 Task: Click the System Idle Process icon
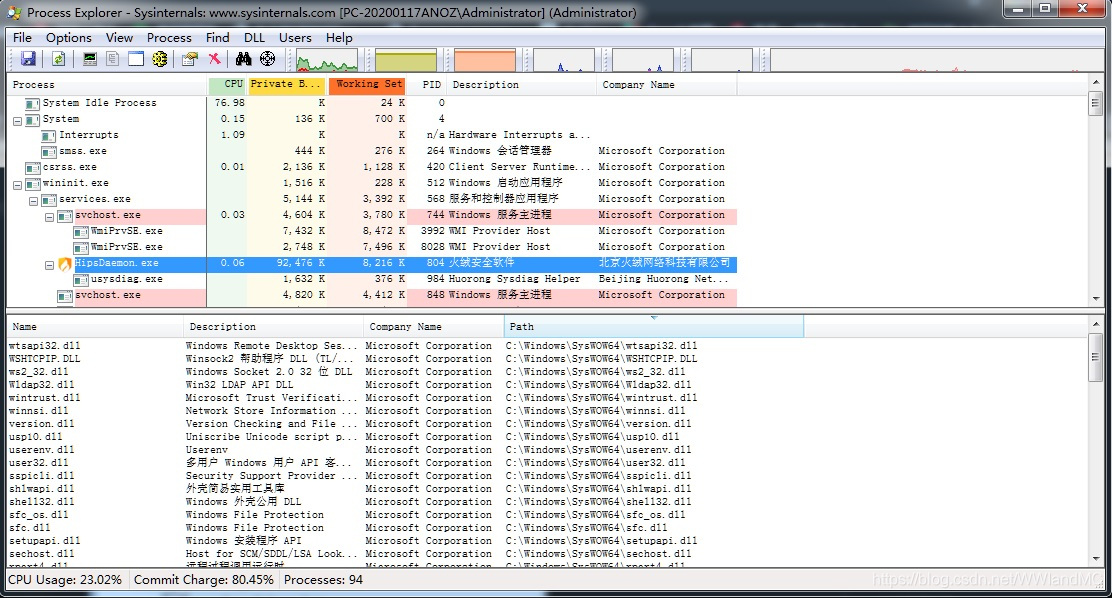(32, 104)
